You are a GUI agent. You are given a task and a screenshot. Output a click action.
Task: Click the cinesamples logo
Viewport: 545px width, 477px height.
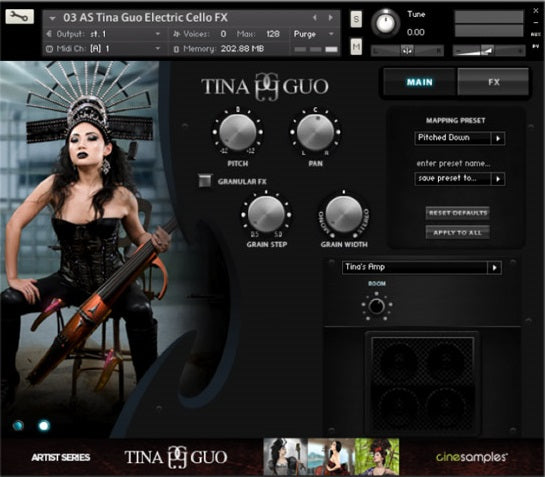click(471, 457)
